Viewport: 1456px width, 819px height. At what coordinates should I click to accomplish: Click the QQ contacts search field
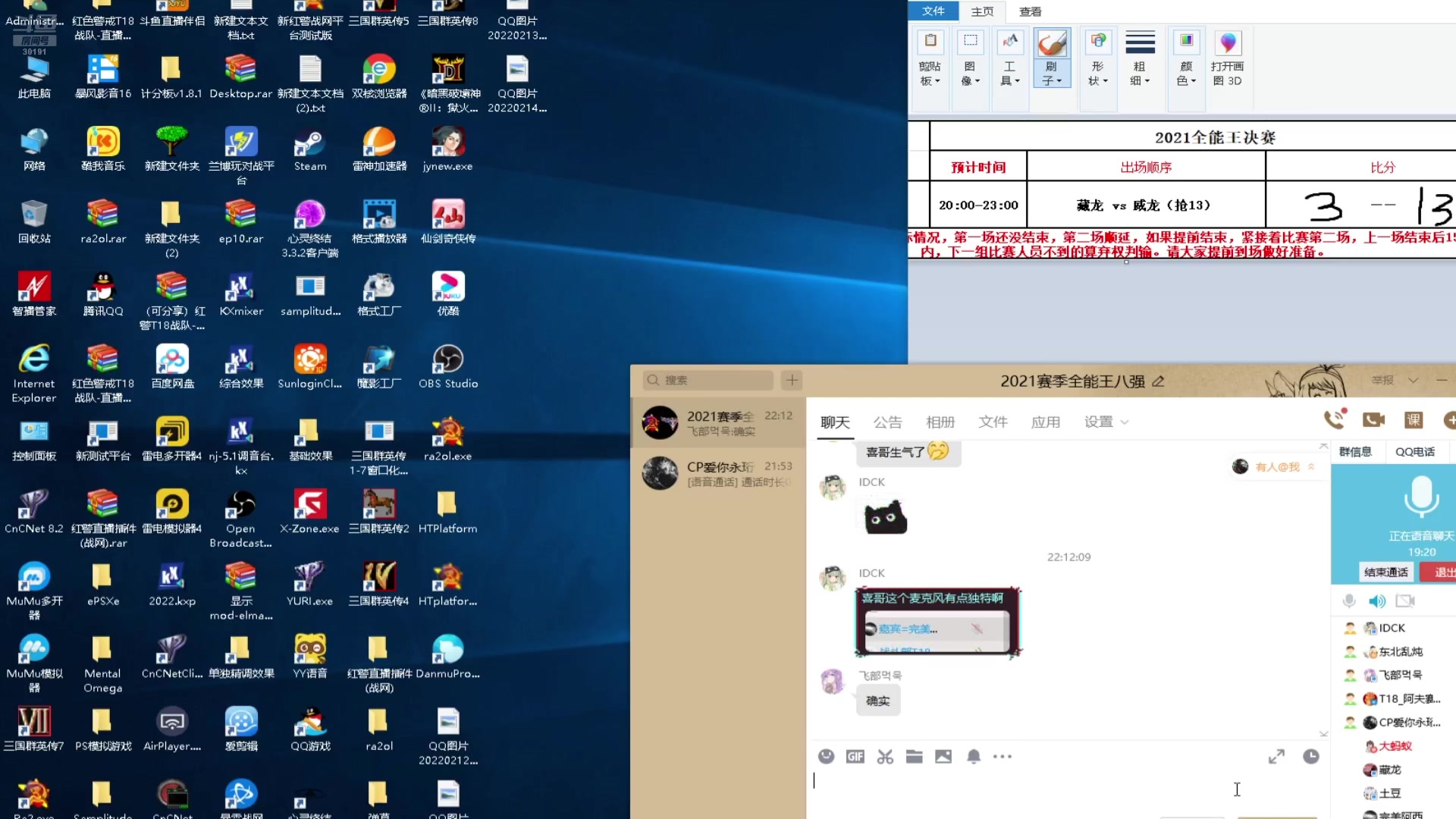(x=708, y=380)
